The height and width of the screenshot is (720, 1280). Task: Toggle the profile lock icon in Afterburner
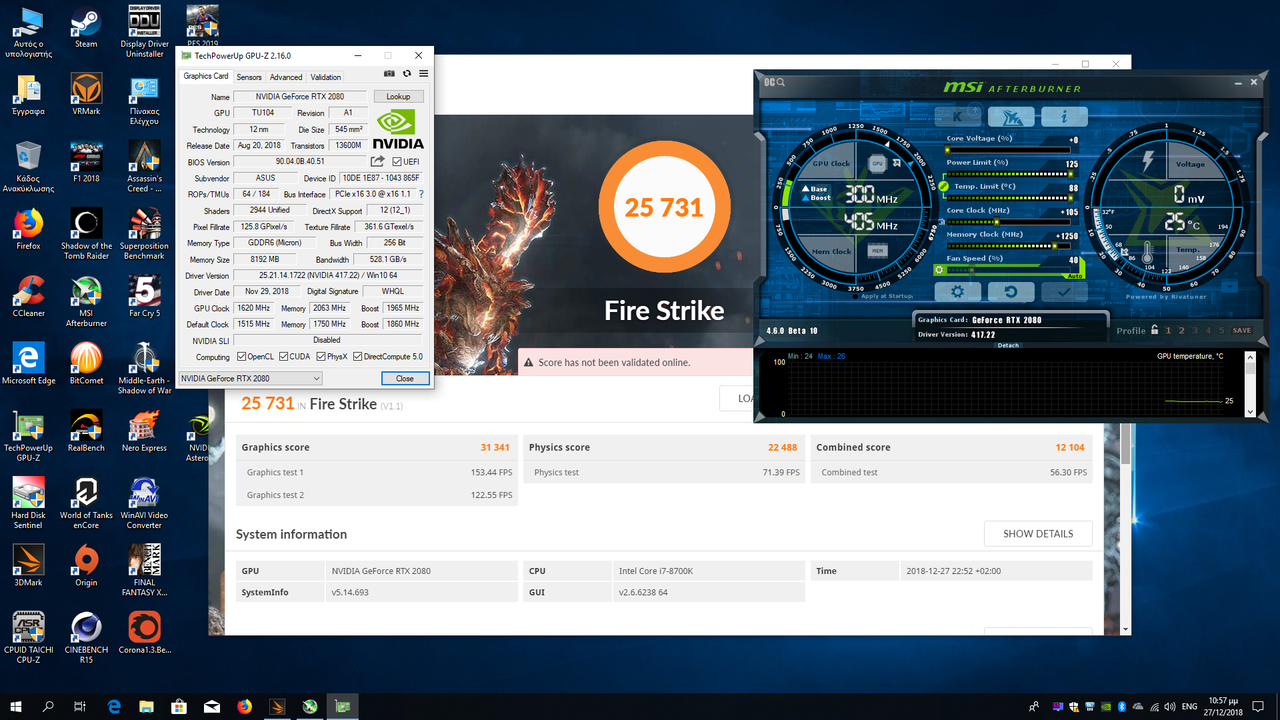(1155, 330)
